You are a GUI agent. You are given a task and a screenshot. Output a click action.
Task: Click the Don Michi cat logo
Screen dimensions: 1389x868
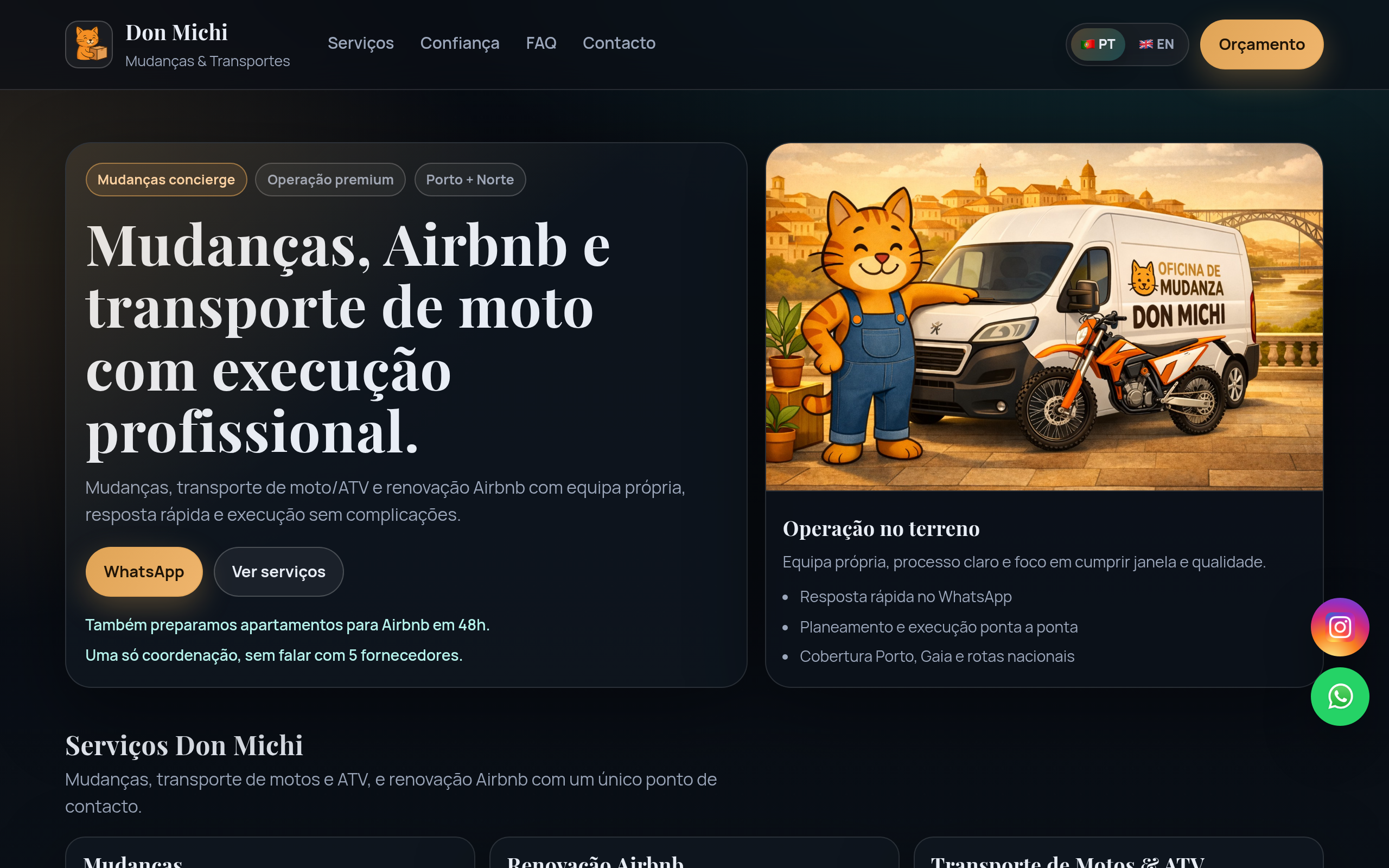click(x=89, y=44)
